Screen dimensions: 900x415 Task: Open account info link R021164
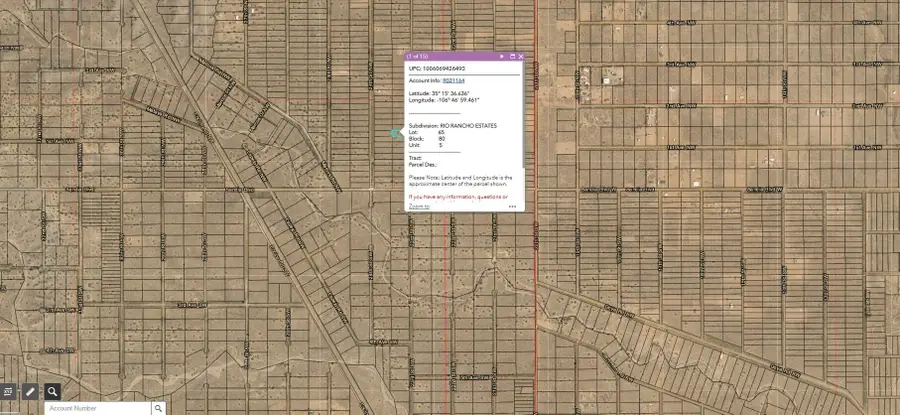coord(453,81)
